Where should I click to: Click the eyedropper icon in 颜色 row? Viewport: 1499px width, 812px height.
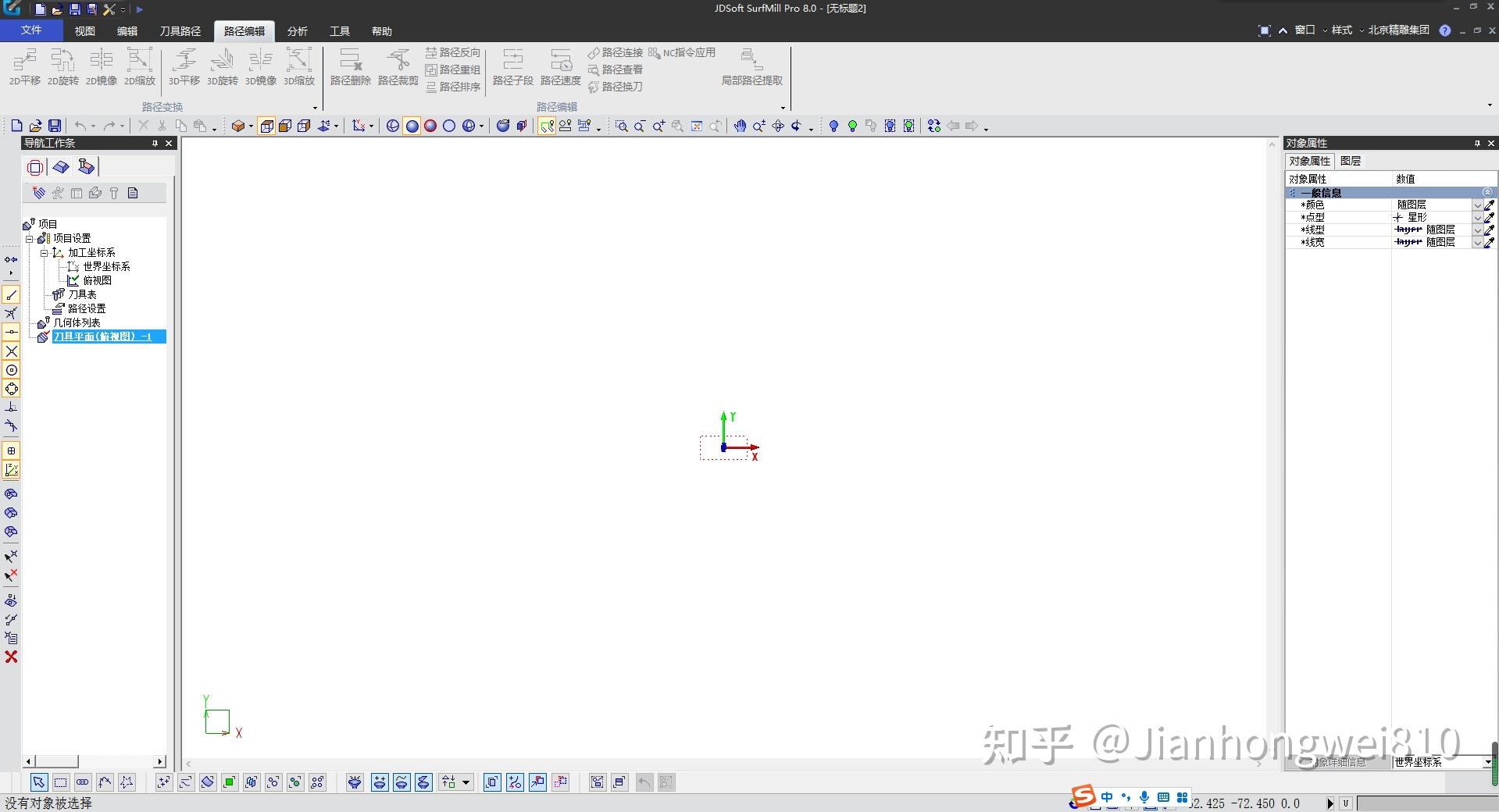tap(1490, 205)
